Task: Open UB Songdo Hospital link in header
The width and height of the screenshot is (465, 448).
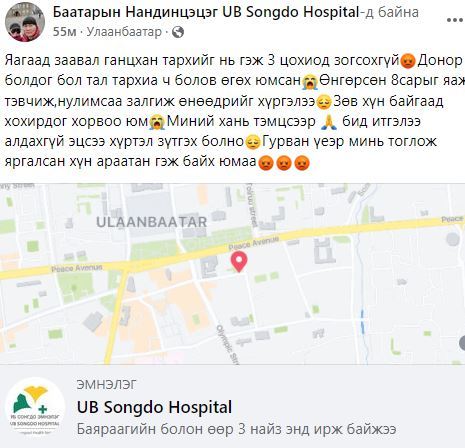Action: coord(290,12)
